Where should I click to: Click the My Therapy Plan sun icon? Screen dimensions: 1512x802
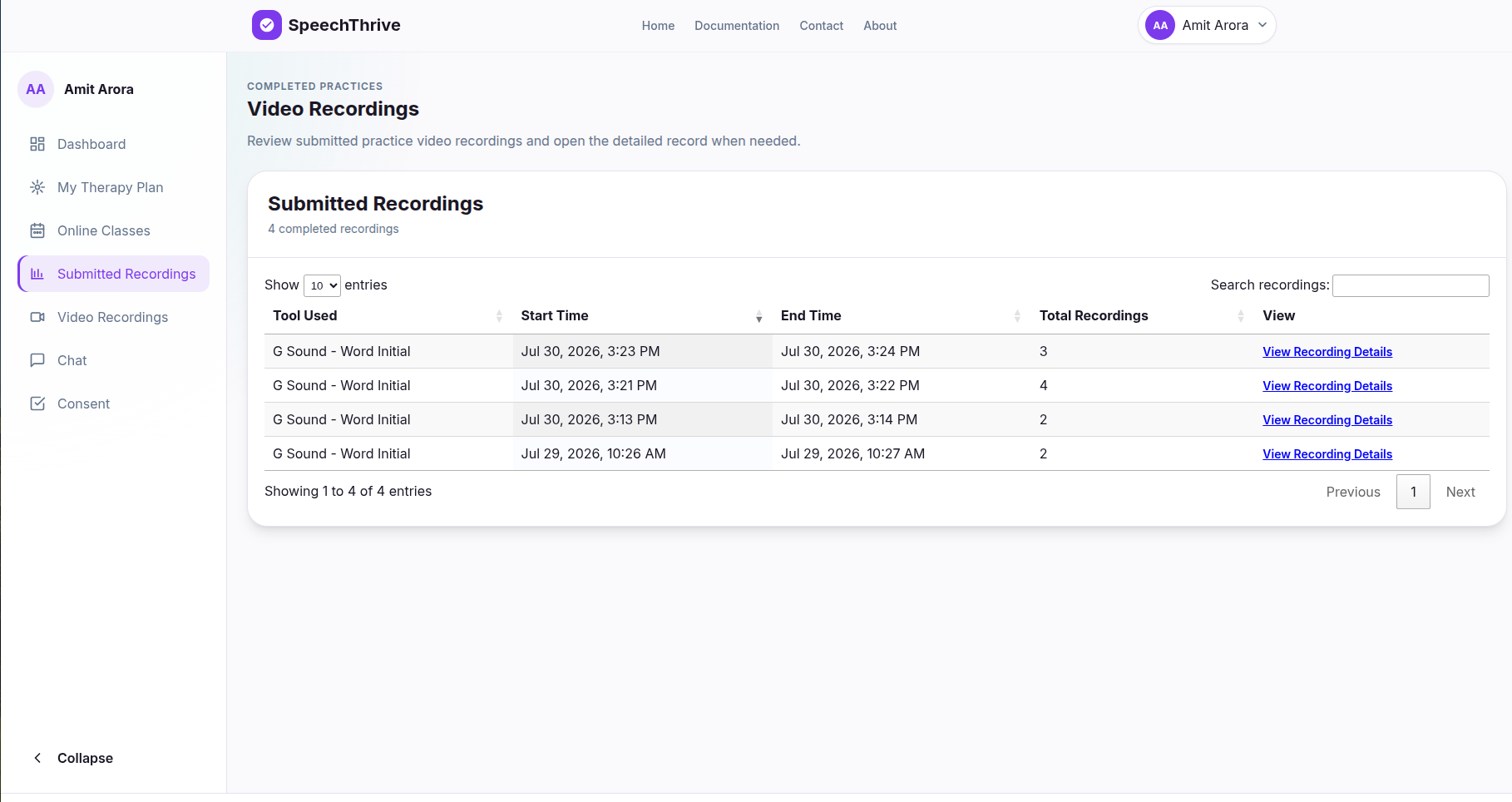37,187
